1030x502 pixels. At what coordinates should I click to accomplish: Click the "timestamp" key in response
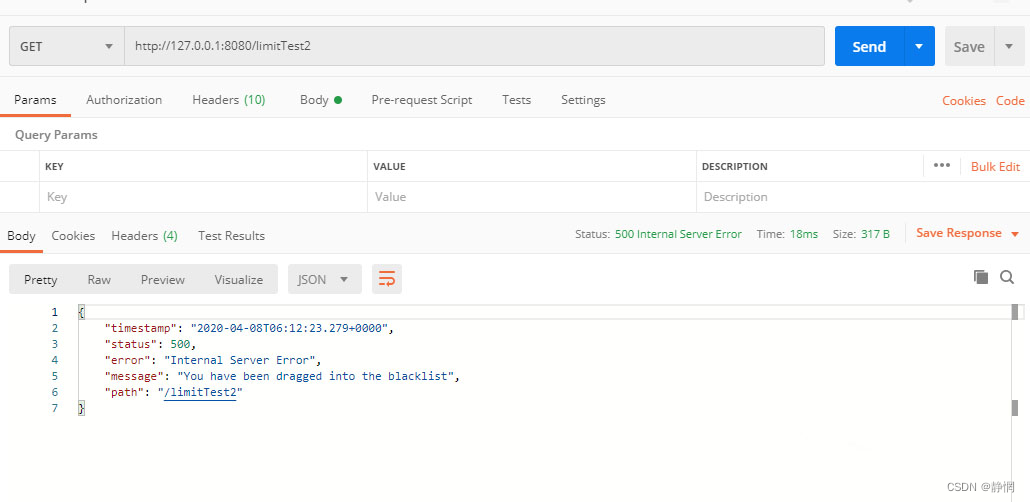(141, 328)
